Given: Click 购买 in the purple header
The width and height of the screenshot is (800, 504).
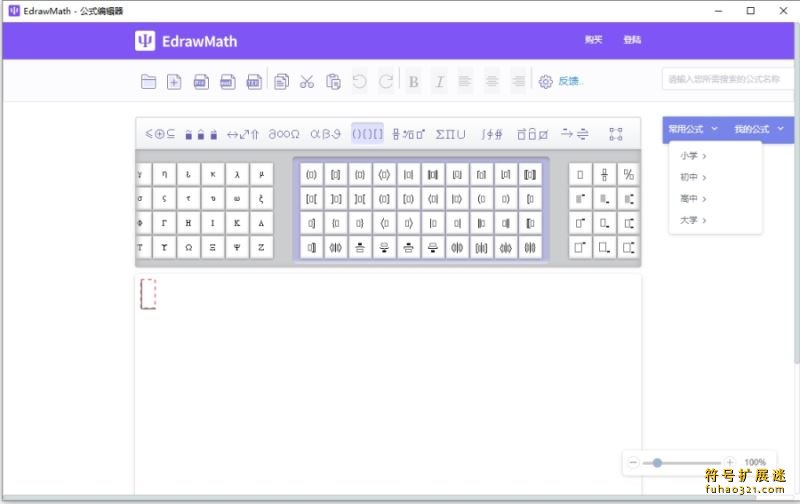Looking at the screenshot, I should (593, 40).
